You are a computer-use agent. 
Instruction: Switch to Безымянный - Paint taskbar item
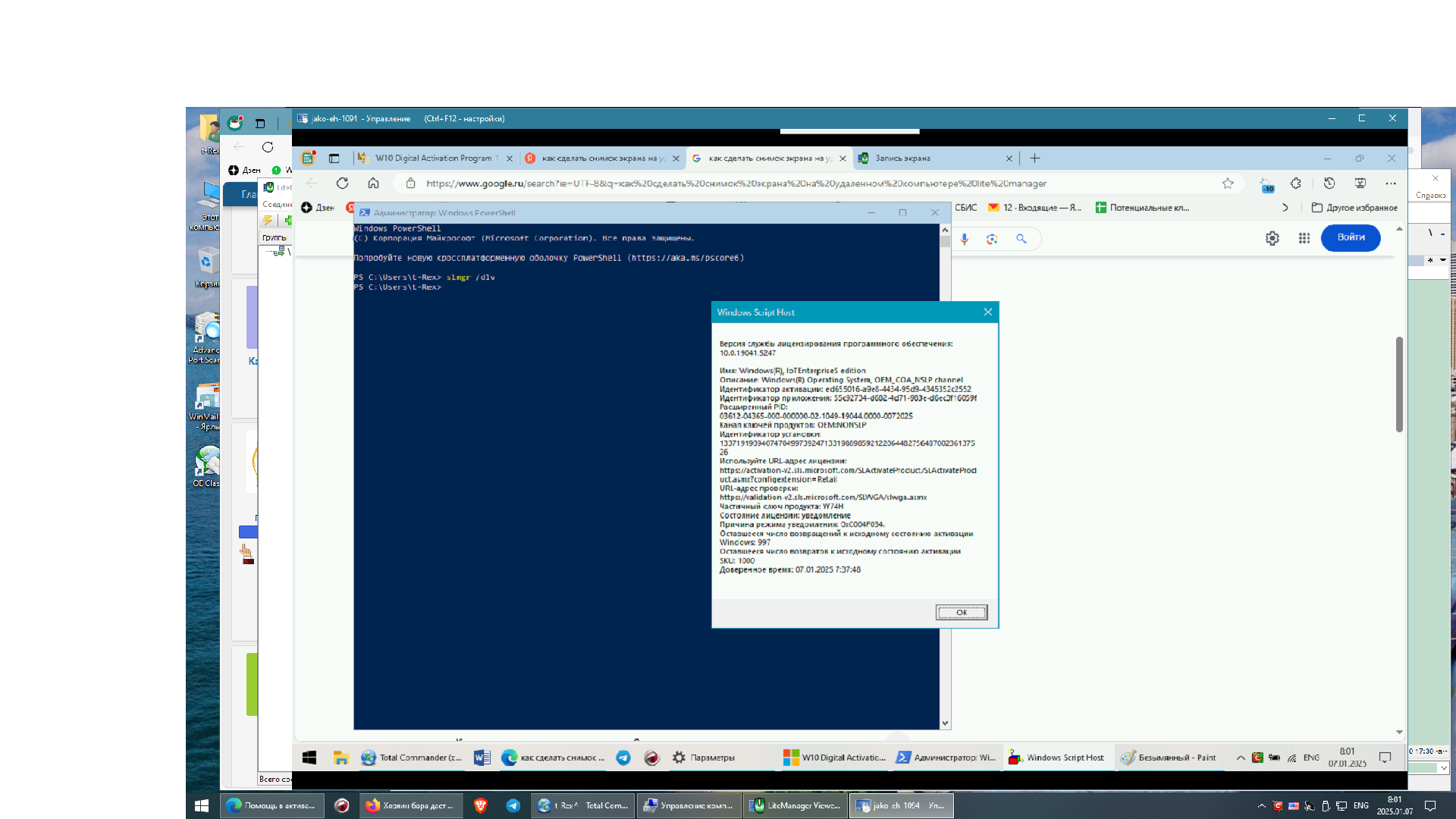click(x=1169, y=758)
